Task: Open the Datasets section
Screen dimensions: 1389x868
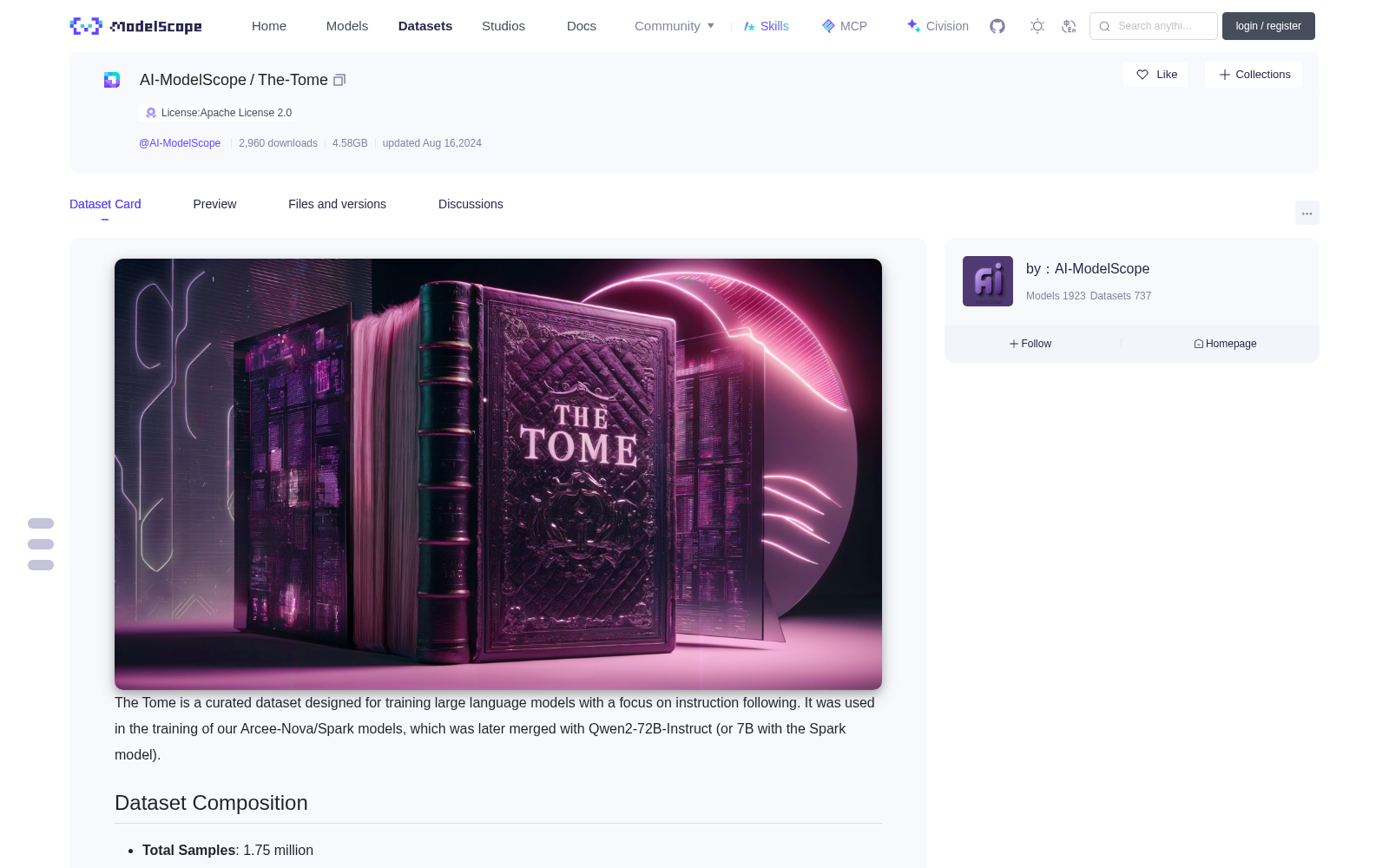Action: coord(425,26)
